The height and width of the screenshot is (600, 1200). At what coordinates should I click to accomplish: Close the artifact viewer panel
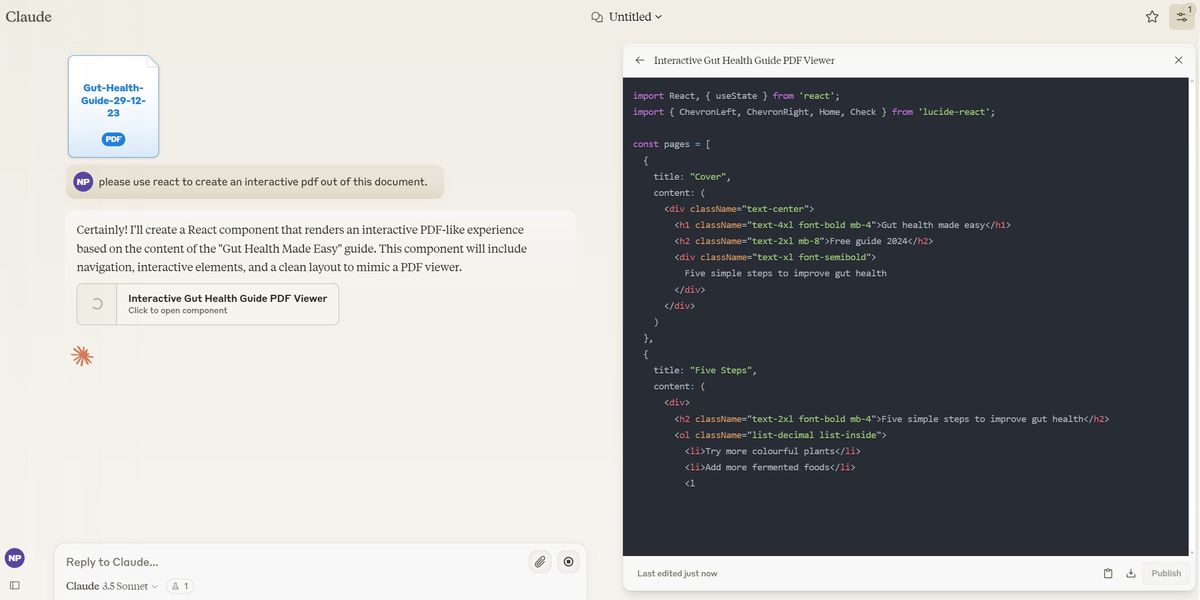tap(1178, 60)
